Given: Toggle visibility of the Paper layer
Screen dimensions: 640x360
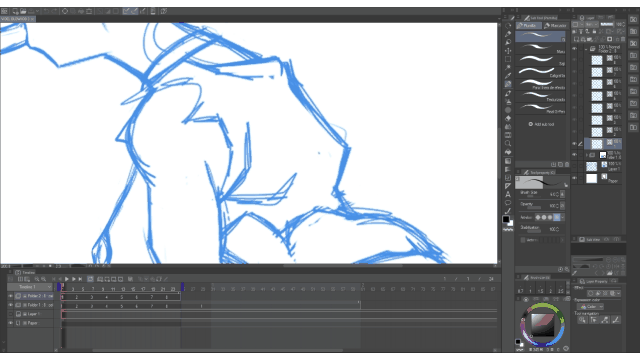Looking at the screenshot, I should 575,178.
